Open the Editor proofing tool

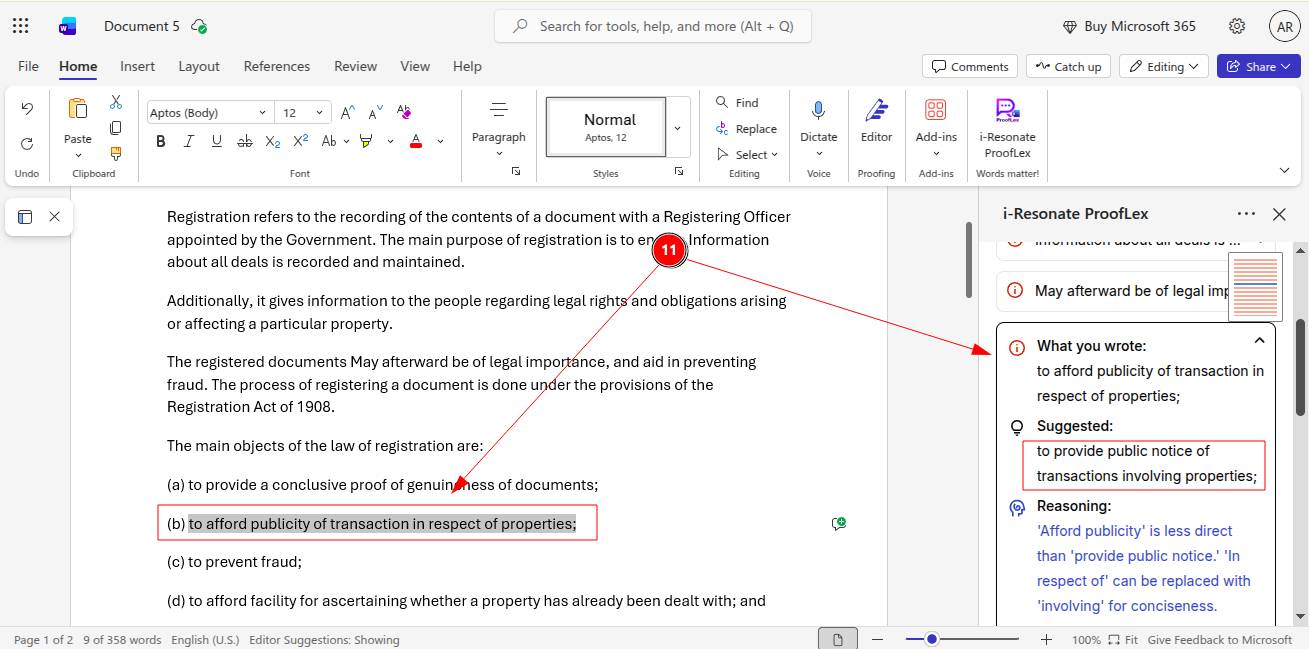(876, 111)
